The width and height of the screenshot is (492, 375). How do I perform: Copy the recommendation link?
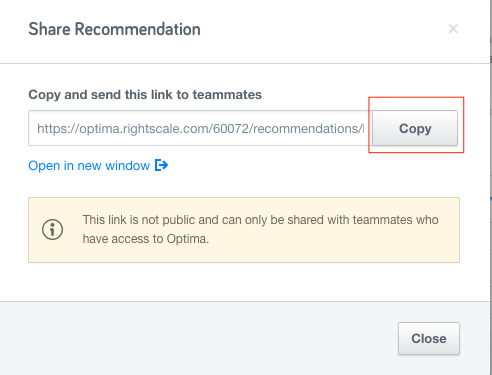pyautogui.click(x=415, y=128)
